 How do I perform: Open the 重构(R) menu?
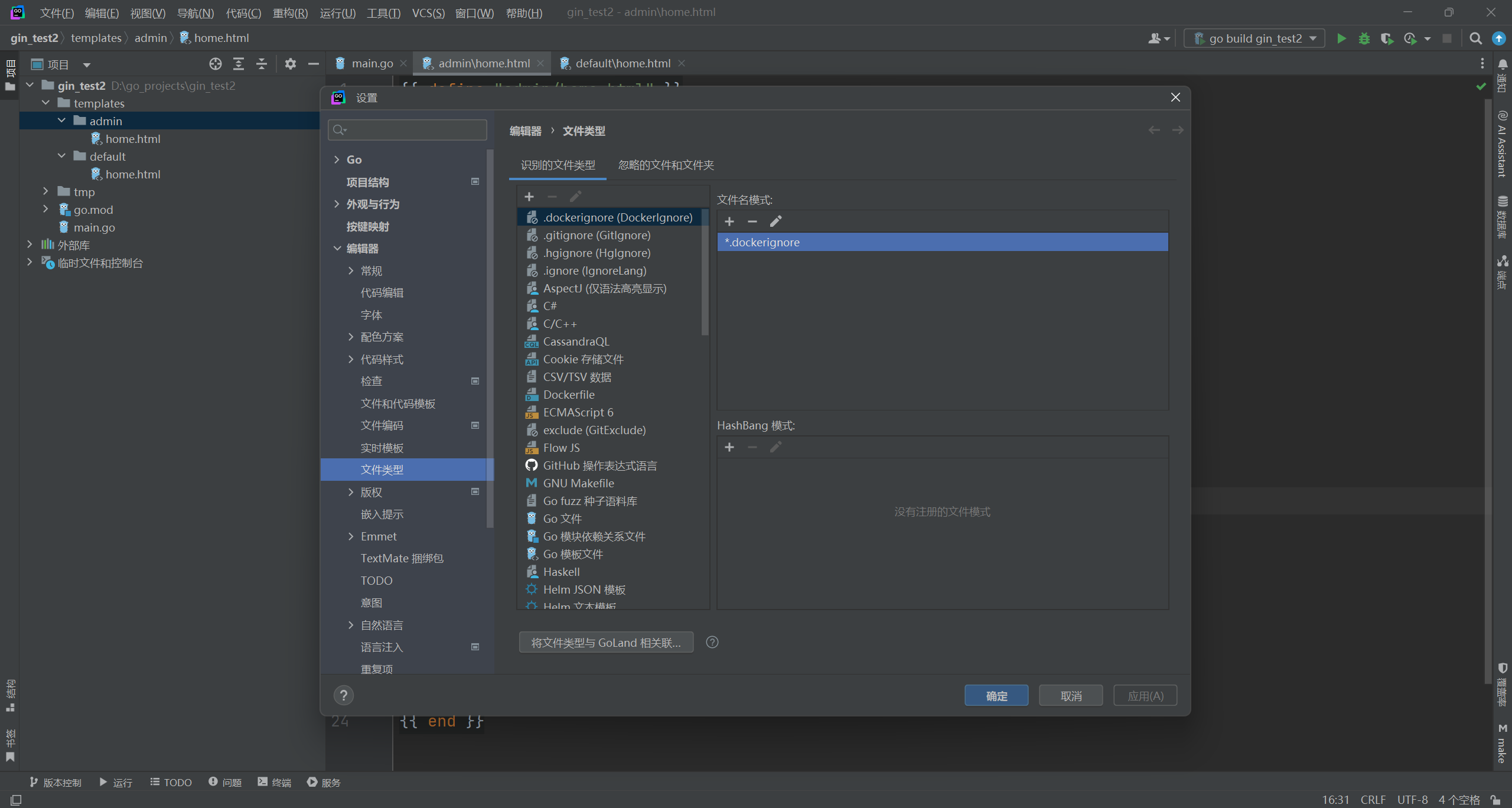click(290, 12)
